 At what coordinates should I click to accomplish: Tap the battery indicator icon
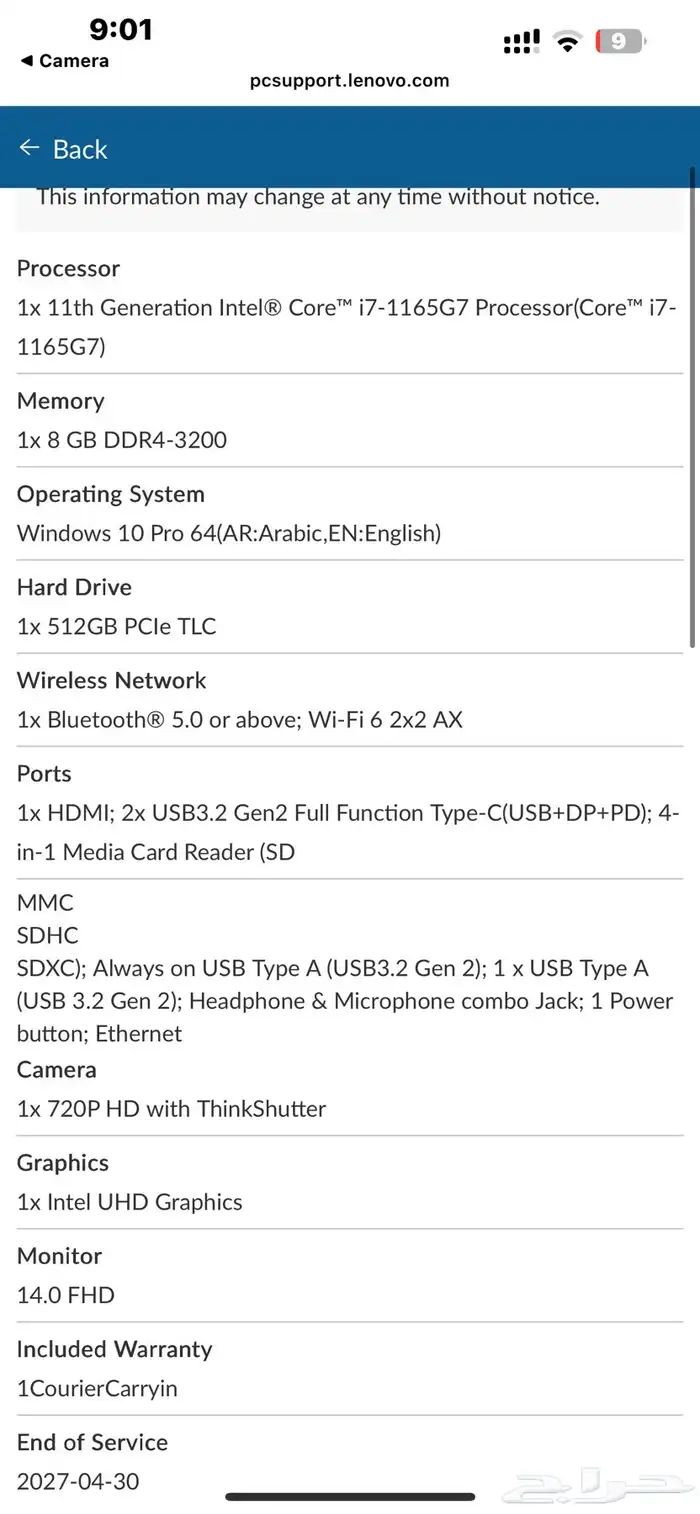click(x=620, y=42)
